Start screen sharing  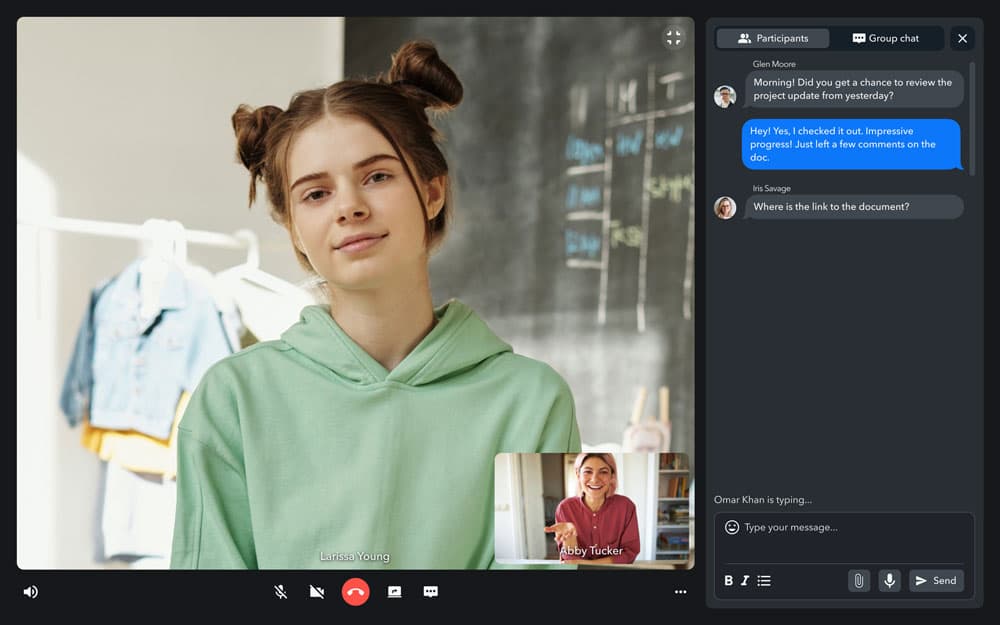click(x=394, y=591)
